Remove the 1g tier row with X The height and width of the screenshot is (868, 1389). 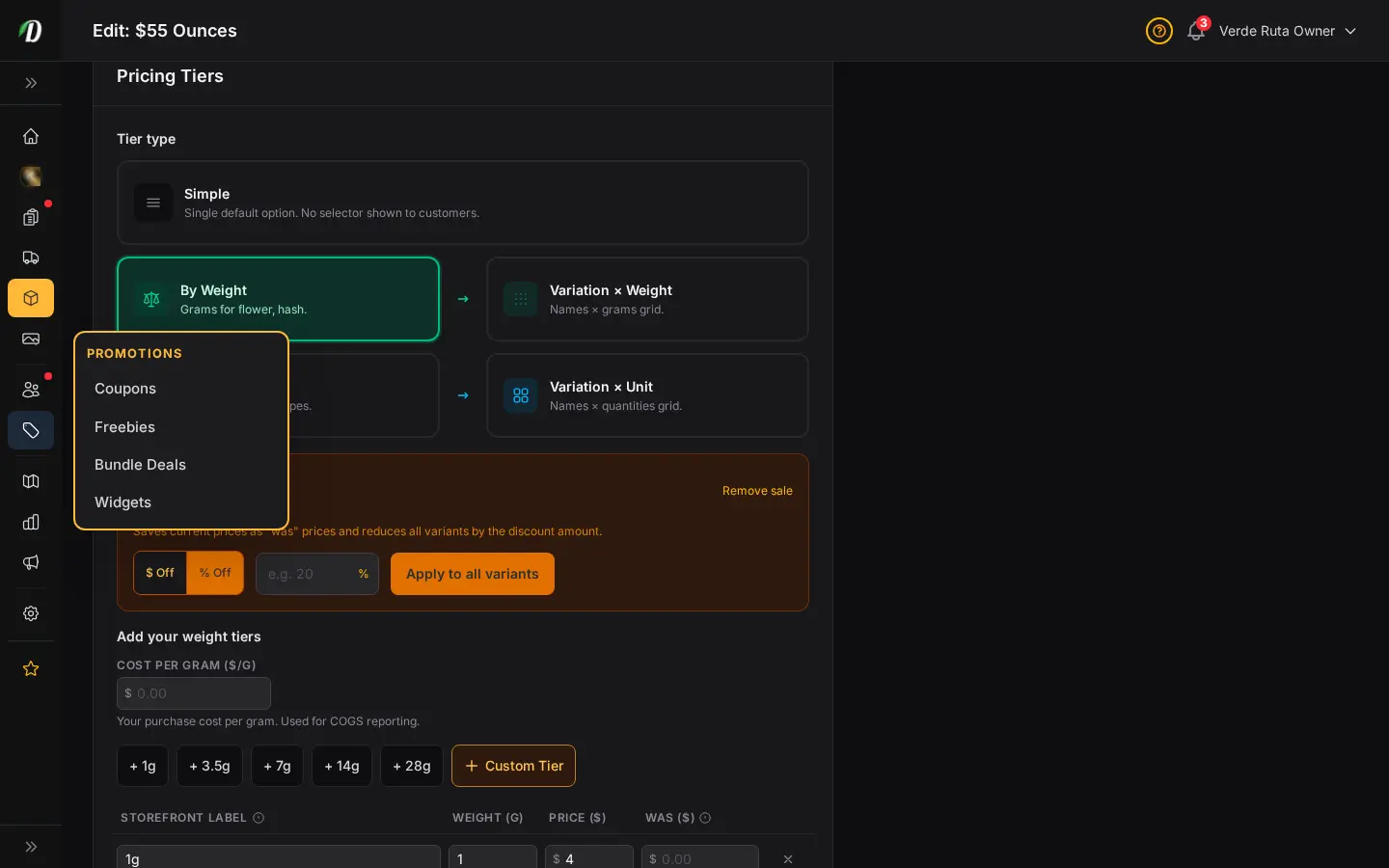[788, 859]
